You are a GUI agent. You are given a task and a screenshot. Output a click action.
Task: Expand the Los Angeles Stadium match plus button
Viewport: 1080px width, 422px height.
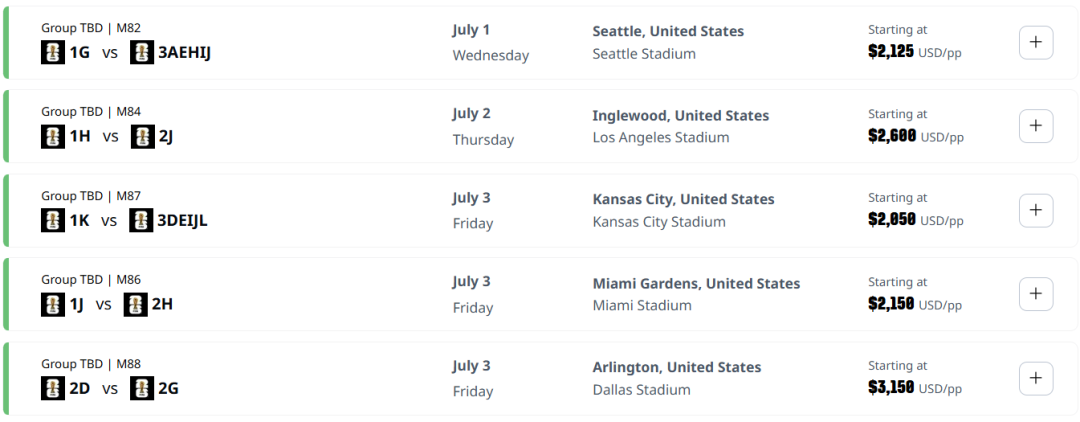coord(1035,127)
